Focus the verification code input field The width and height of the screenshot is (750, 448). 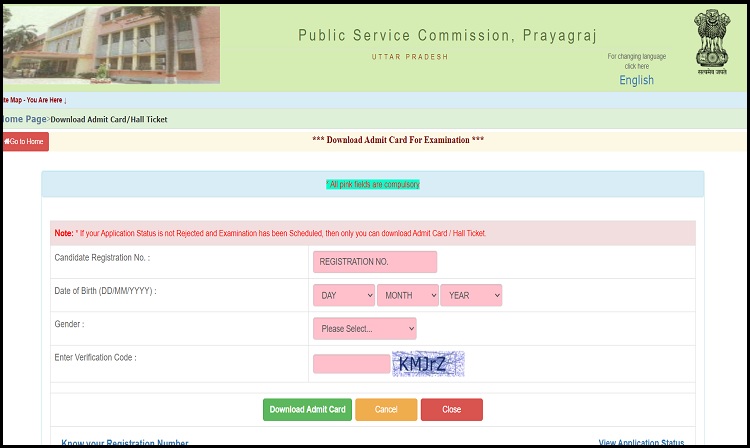coord(352,364)
